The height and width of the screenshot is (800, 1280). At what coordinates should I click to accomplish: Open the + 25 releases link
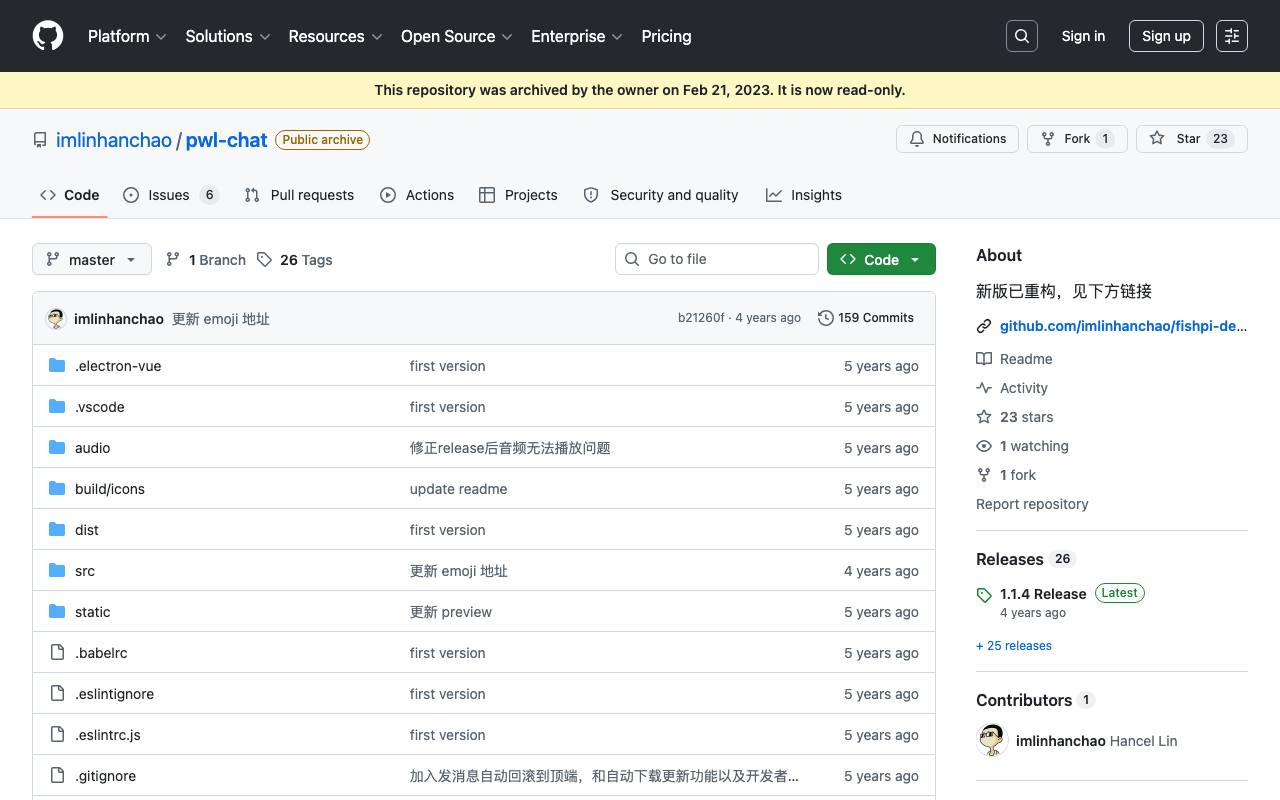tap(1014, 646)
